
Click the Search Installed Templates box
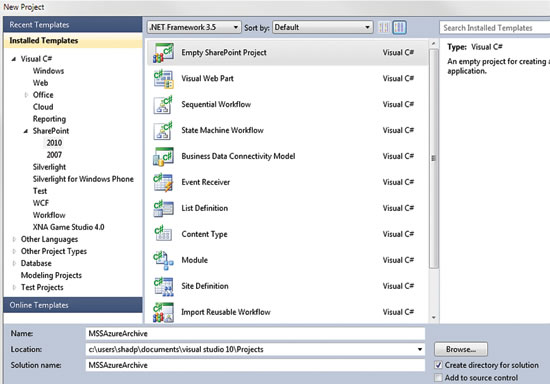(495, 28)
